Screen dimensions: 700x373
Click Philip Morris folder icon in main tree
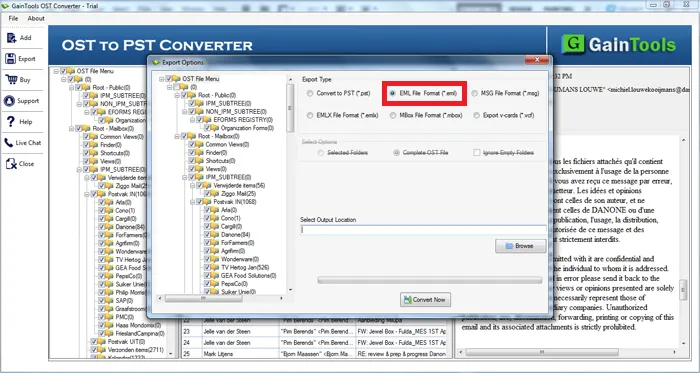click(x=110, y=293)
